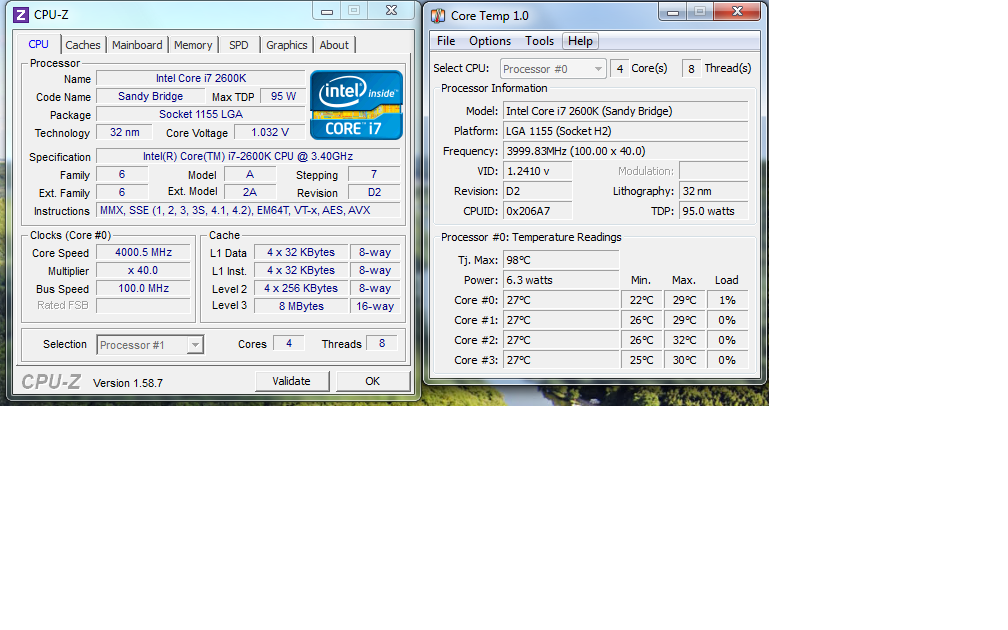1008x630 pixels.
Task: Click the Frequency value '3999.83MHz (100.00 x 40.0)'
Action: (626, 151)
